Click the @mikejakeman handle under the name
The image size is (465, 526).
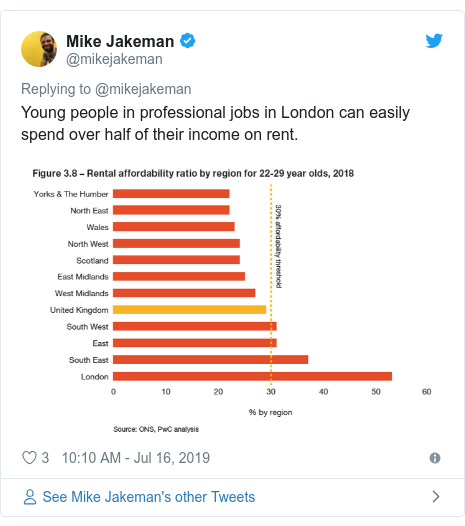pyautogui.click(x=114, y=59)
